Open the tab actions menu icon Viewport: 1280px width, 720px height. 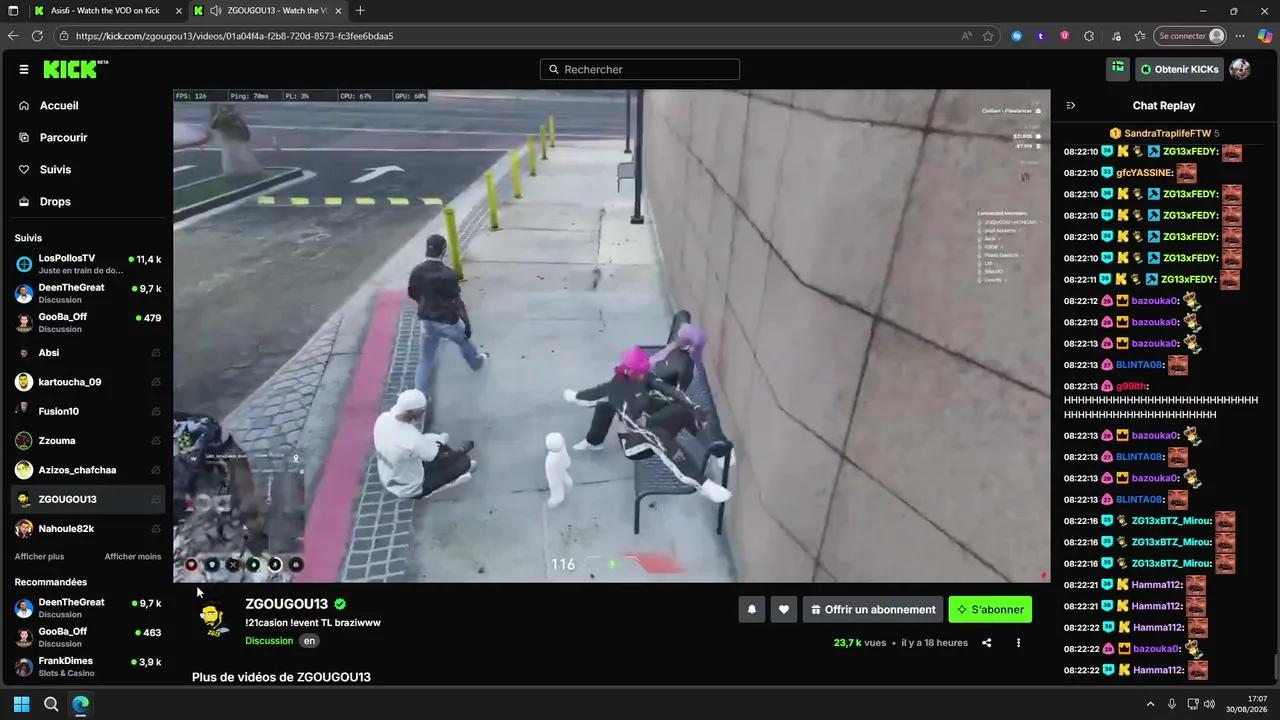point(13,11)
